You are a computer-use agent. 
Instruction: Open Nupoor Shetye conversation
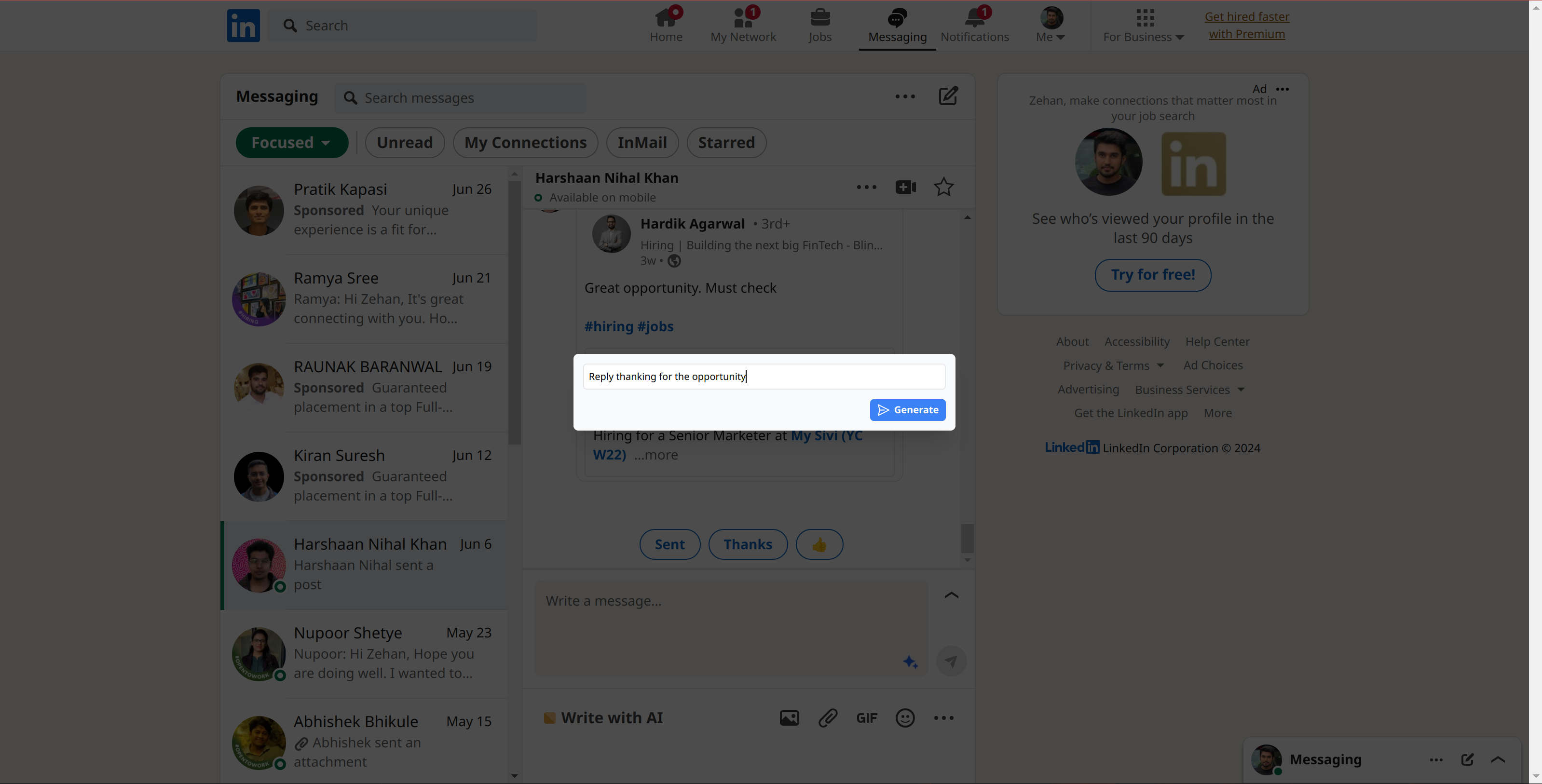(364, 653)
